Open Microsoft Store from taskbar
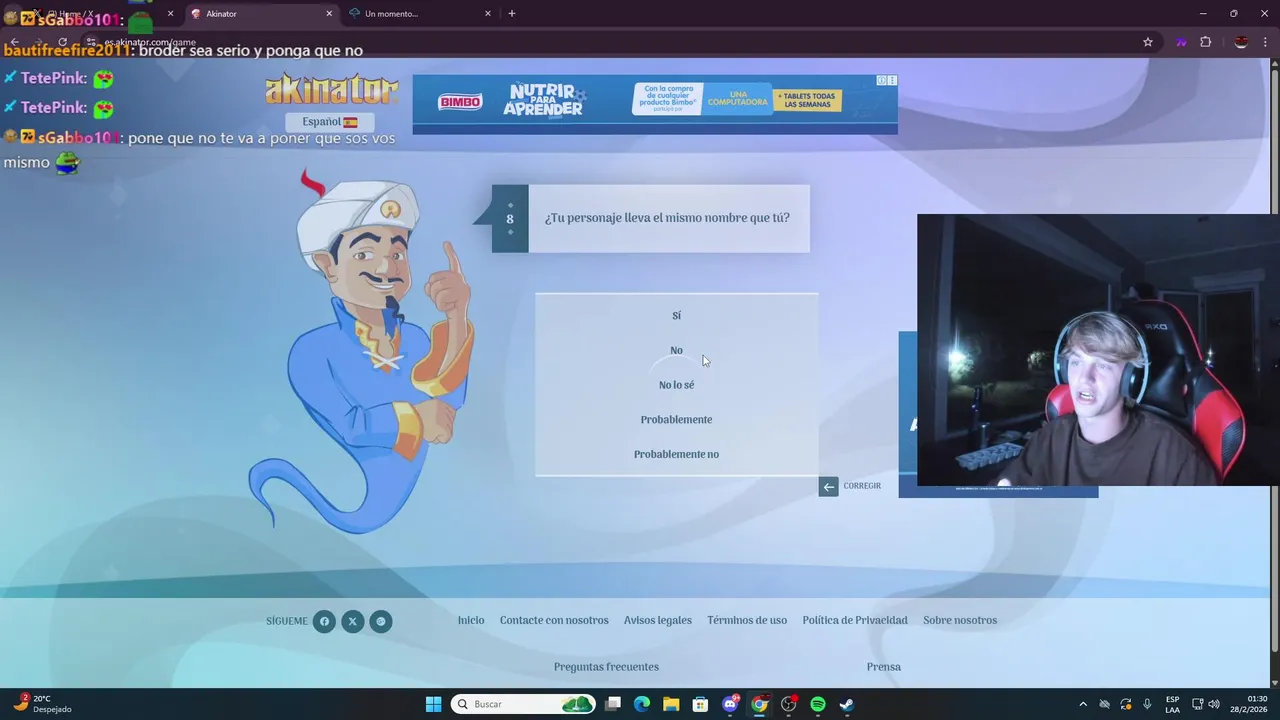Screen dimensions: 1280x720 coord(700,705)
